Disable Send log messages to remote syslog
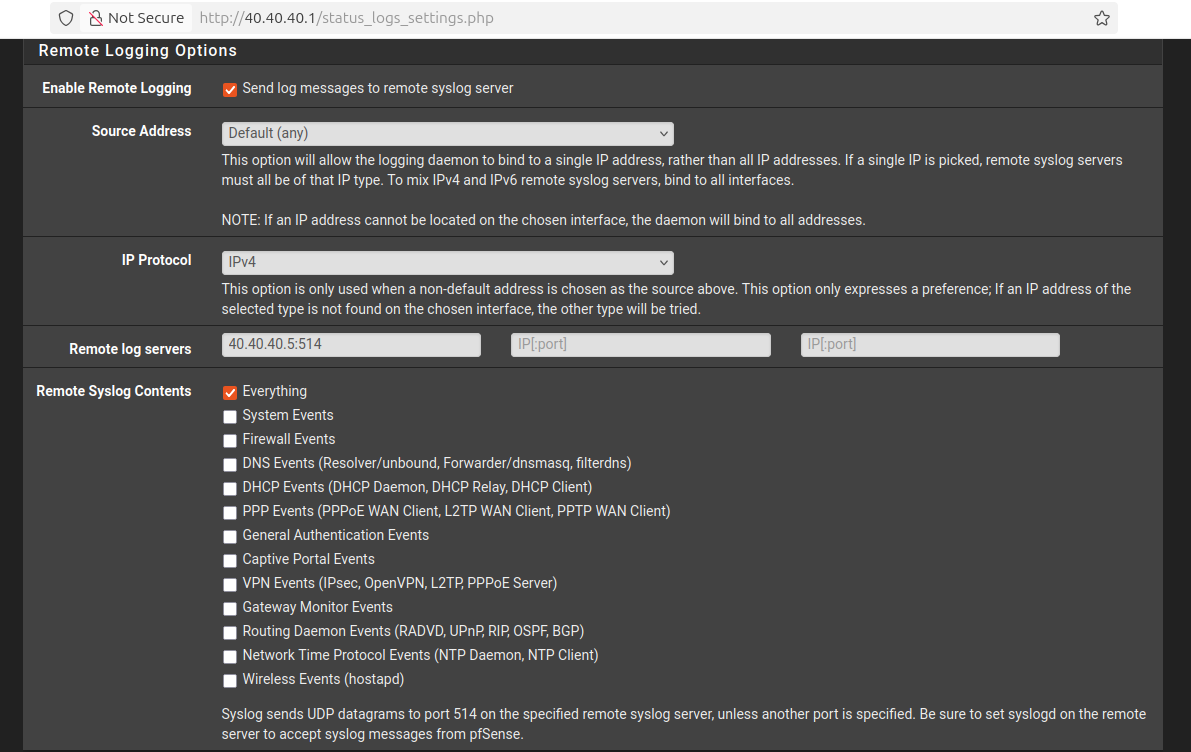The image size is (1191, 752). point(230,89)
